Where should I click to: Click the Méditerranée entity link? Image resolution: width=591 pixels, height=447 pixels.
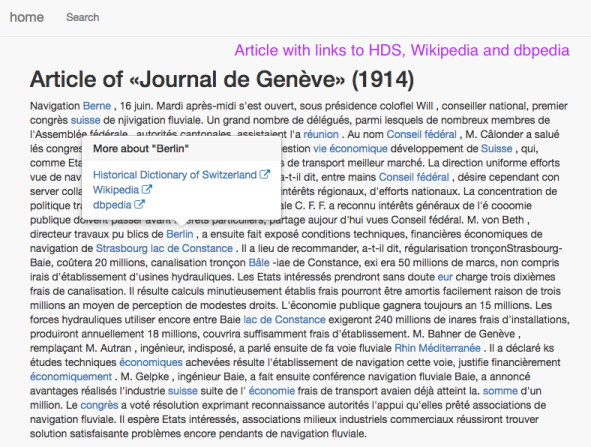coord(450,348)
